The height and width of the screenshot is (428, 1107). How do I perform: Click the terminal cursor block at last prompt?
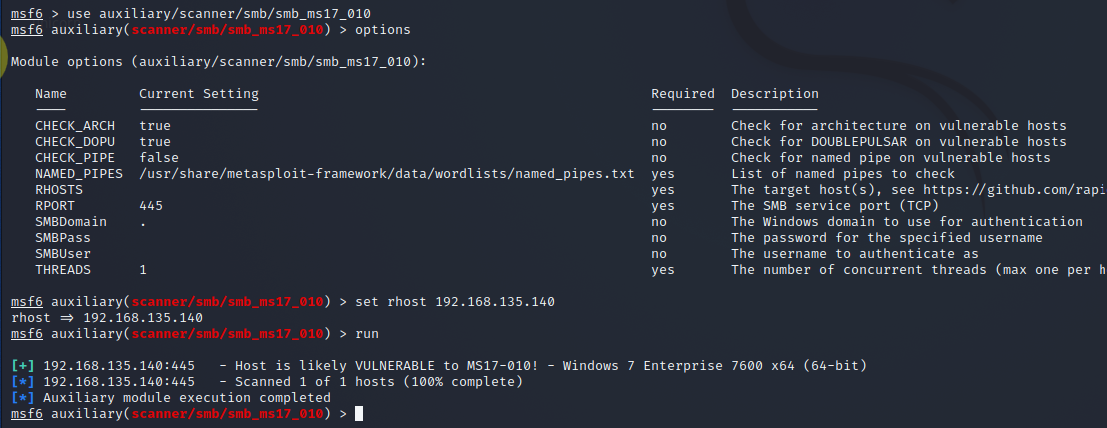pos(359,414)
